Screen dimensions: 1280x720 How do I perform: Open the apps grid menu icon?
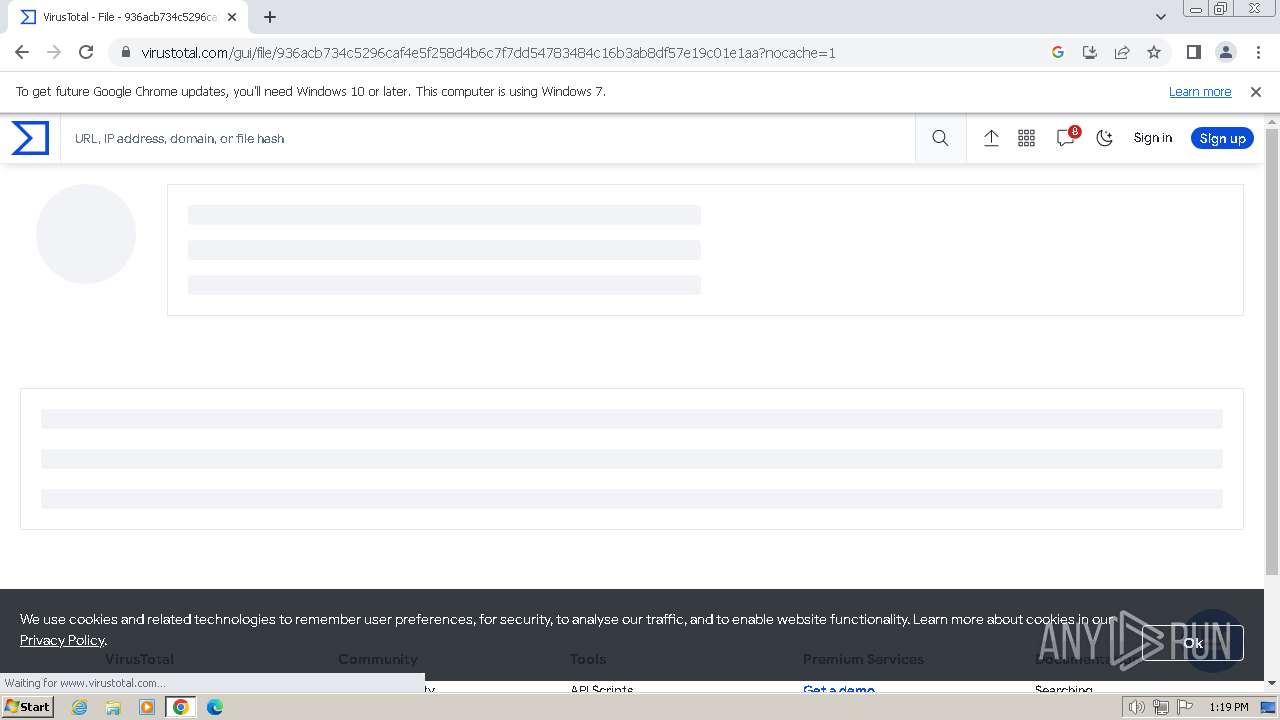1026,138
